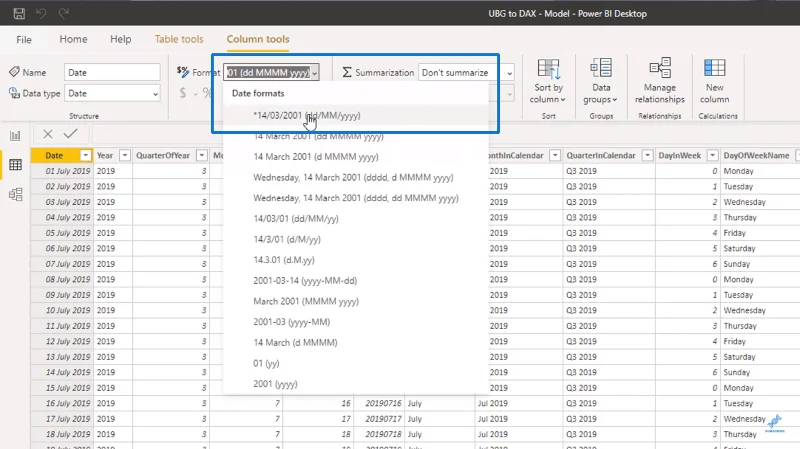Choose 14/3/01 (d/M/yy) format
This screenshot has width=800, height=449.
point(356,239)
